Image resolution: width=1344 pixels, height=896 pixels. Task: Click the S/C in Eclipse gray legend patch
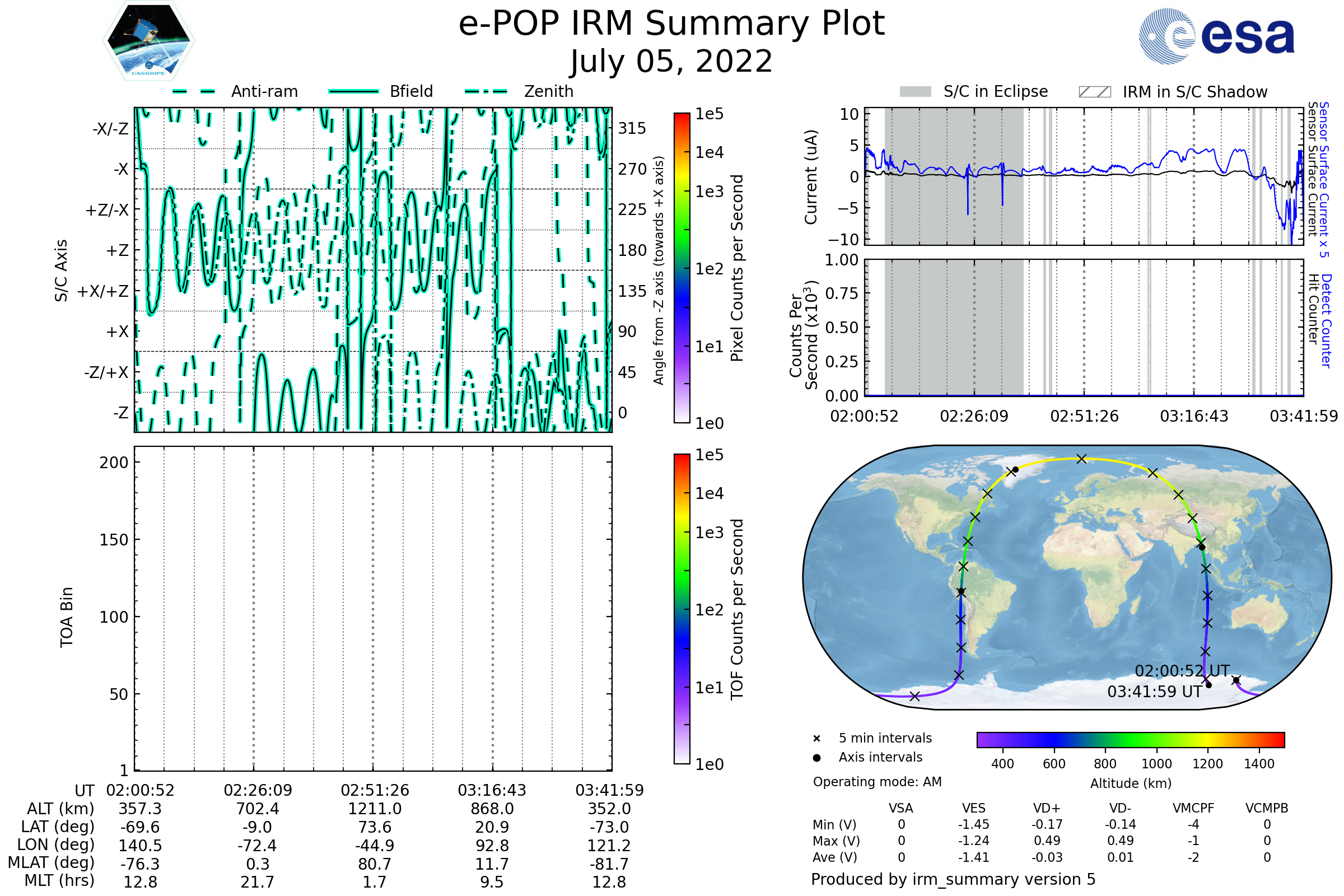[915, 92]
